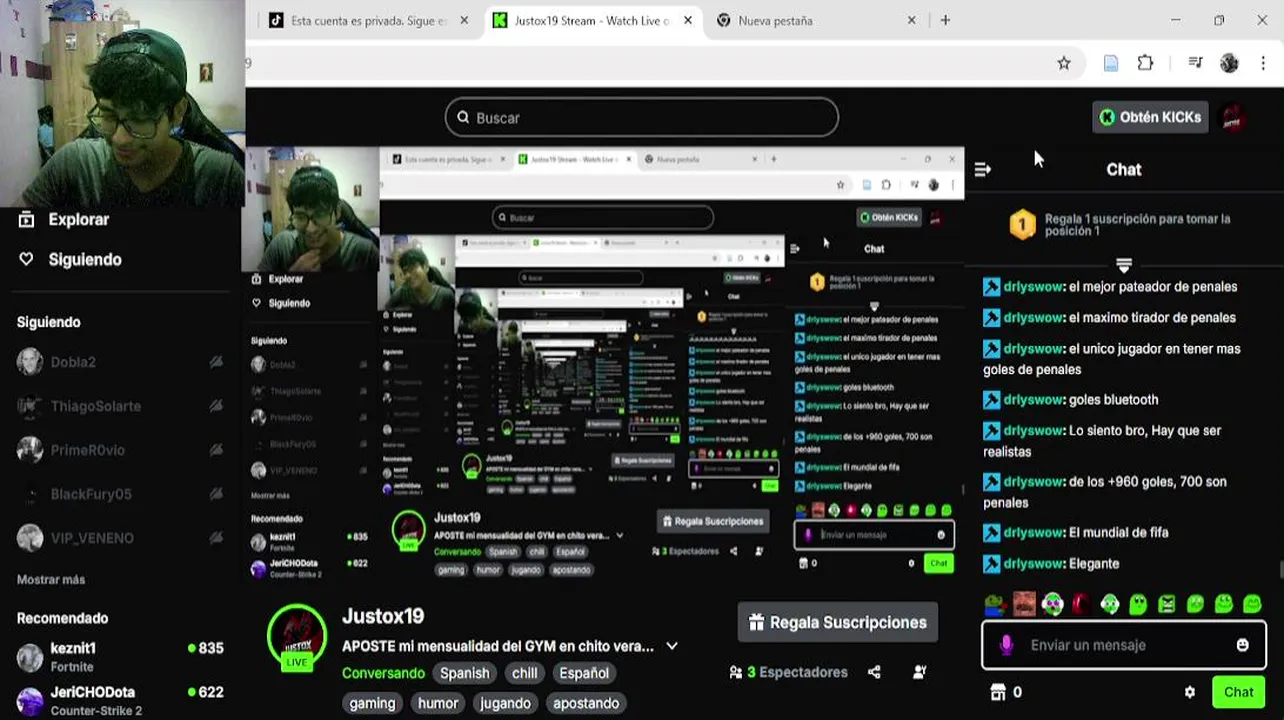Select the apostando tag
This screenshot has width=1284, height=720.
pyautogui.click(x=586, y=703)
